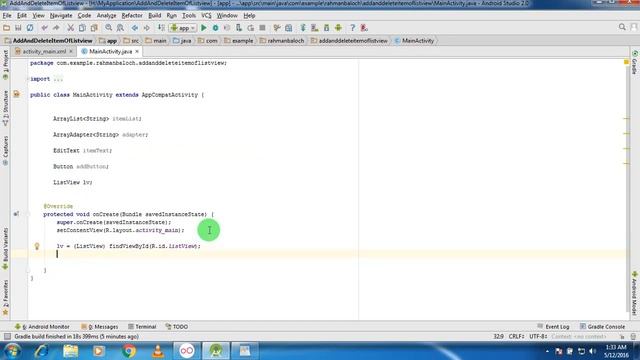
Task: Navigate Forward with the right arrow
Action: coord(146,28)
